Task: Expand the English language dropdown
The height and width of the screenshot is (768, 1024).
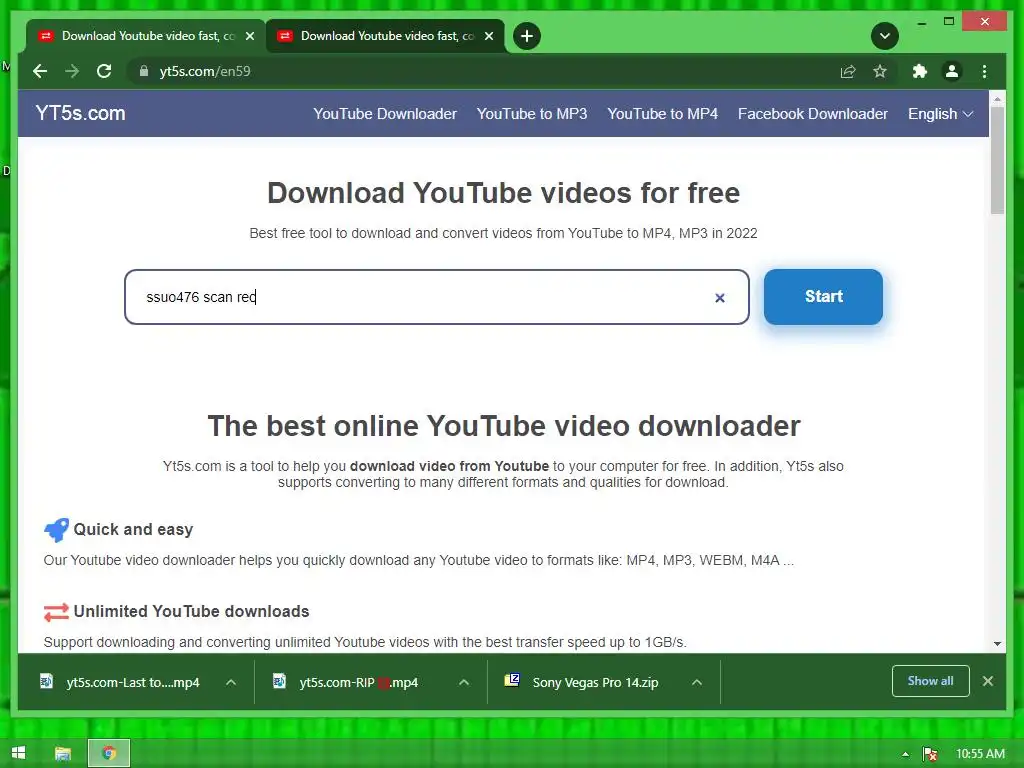Action: pos(940,114)
